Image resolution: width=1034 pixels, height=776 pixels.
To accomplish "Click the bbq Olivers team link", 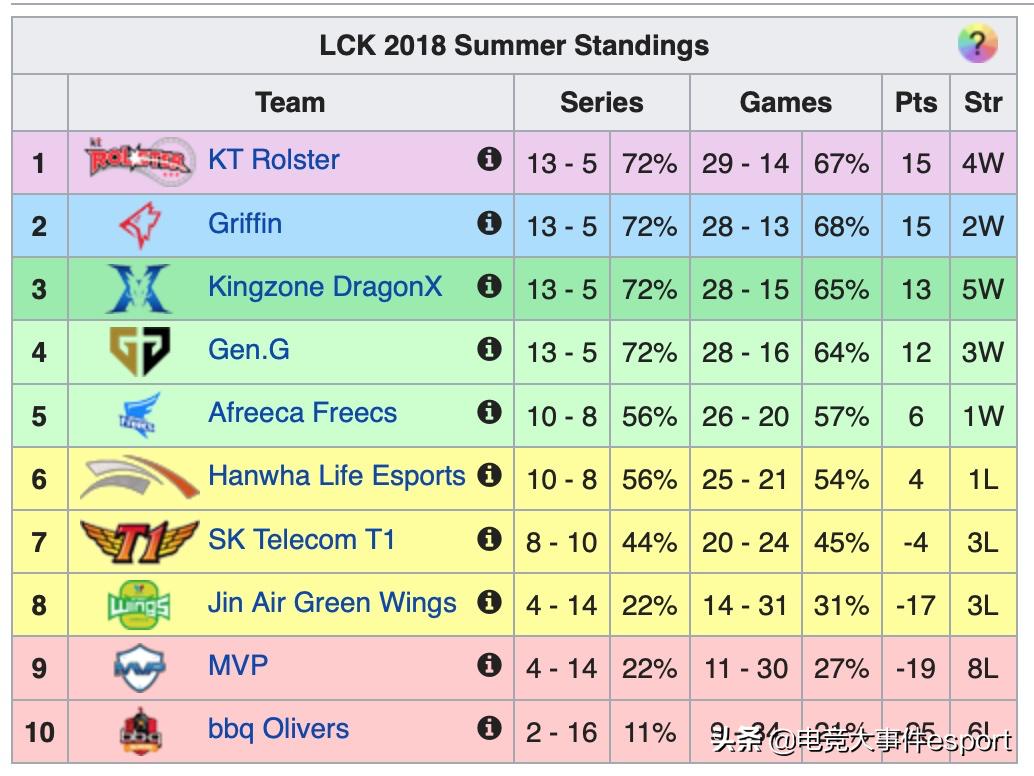I will pos(278,729).
